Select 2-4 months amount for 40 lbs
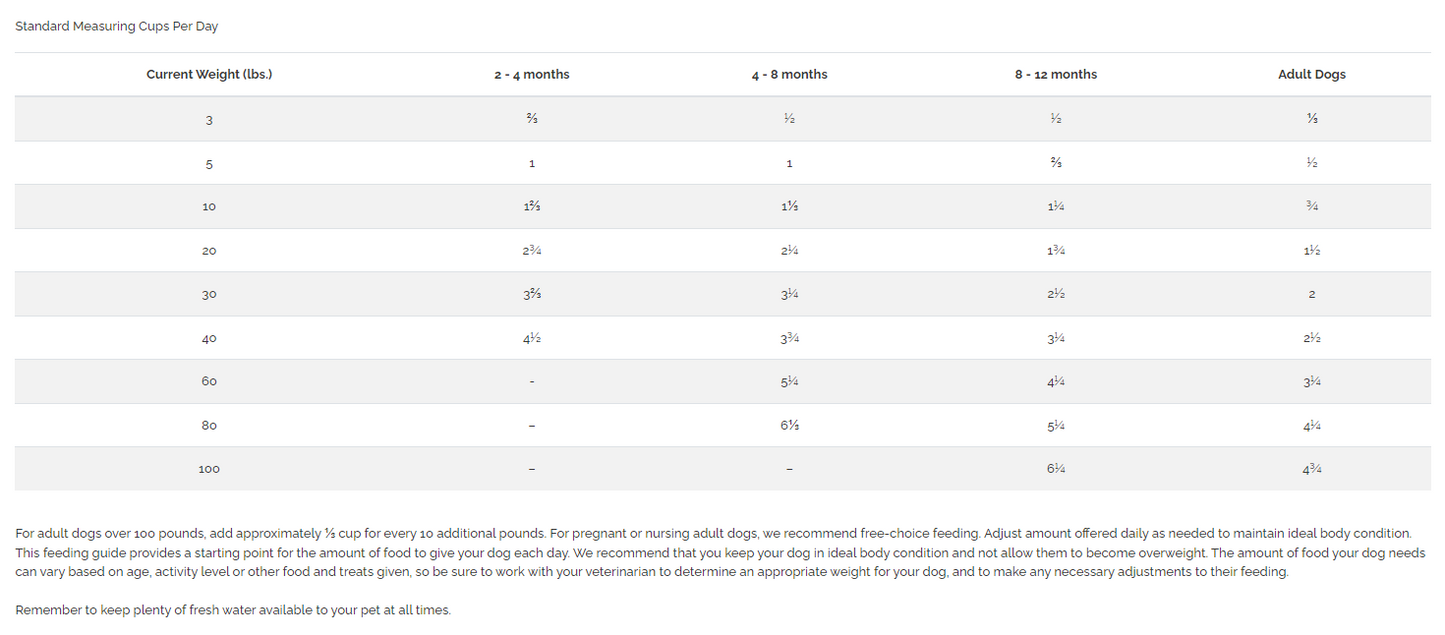The width and height of the screenshot is (1445, 635). point(531,339)
